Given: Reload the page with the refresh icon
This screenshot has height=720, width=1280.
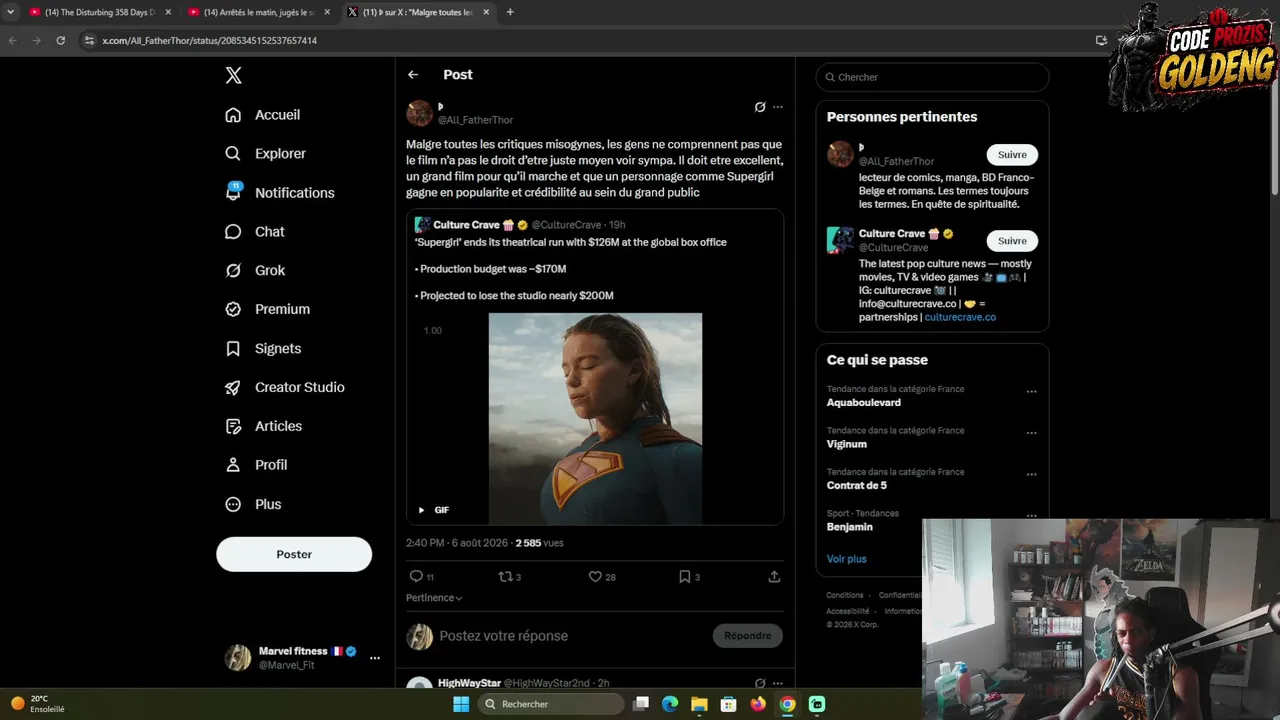Looking at the screenshot, I should click(x=61, y=40).
